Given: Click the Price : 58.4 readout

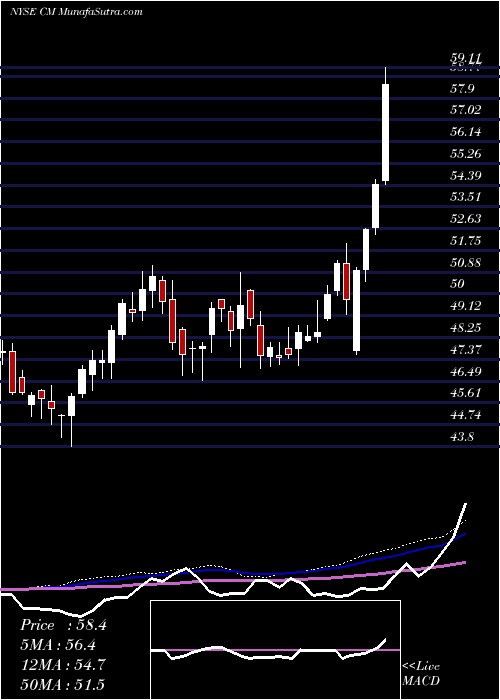Looking at the screenshot, I should pos(63,625).
